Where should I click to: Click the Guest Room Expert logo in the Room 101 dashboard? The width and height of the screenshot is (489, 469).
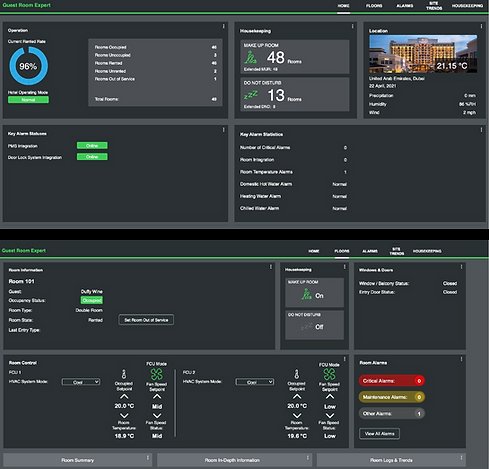[24, 250]
